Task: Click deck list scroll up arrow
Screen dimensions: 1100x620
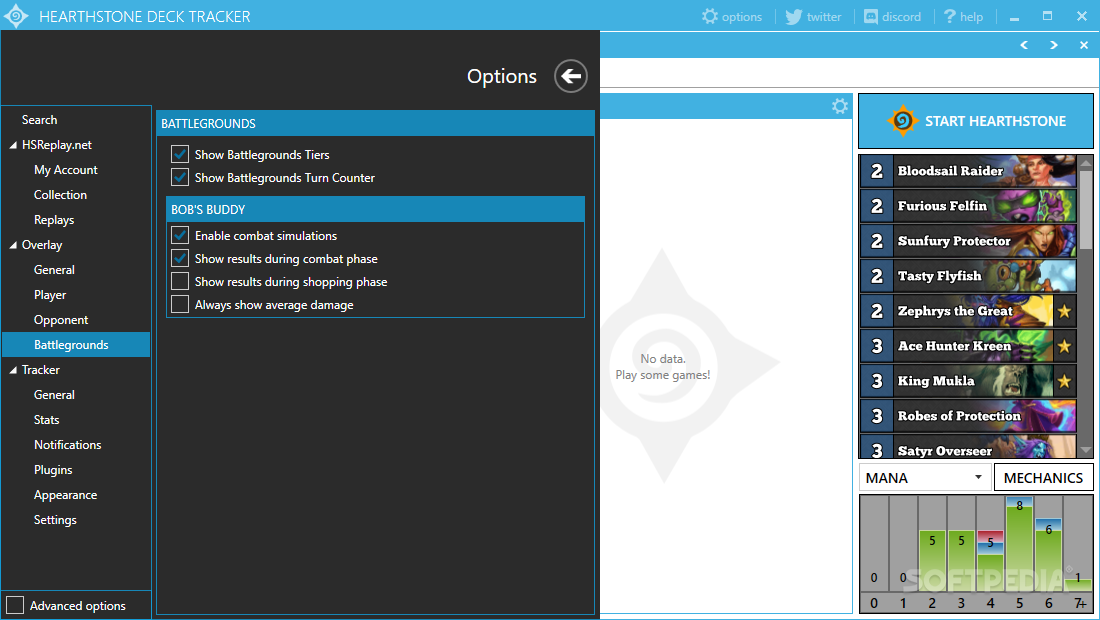Action: tap(1086, 163)
